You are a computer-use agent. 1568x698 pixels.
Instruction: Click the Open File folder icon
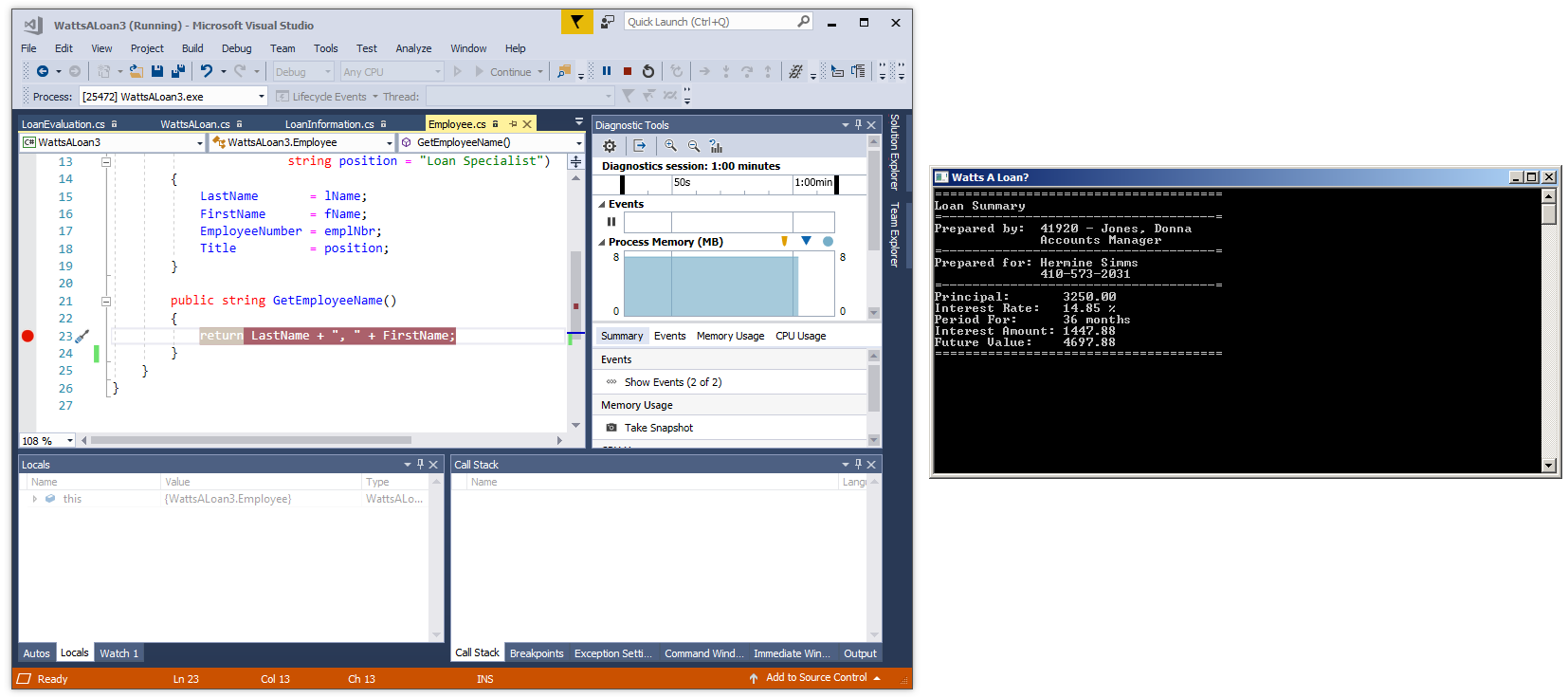(x=137, y=71)
